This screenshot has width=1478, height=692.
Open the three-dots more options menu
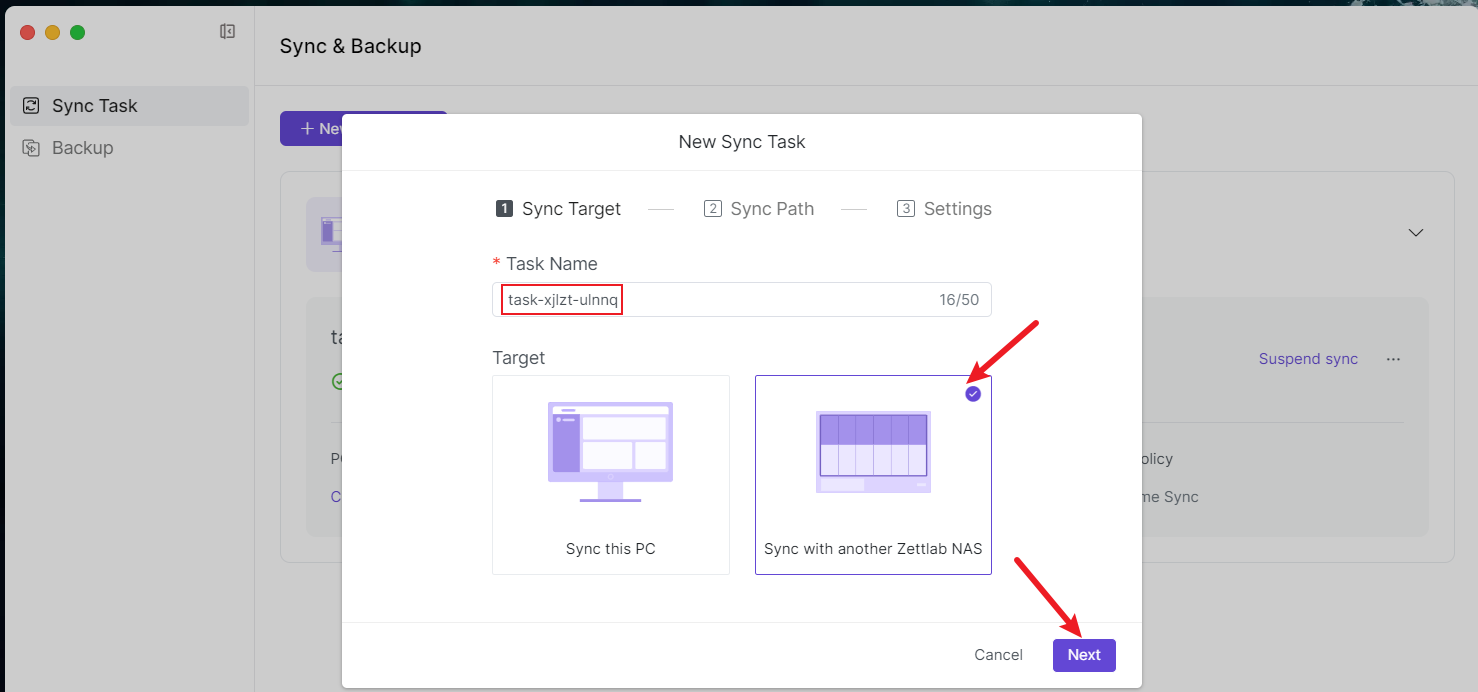tap(1393, 359)
